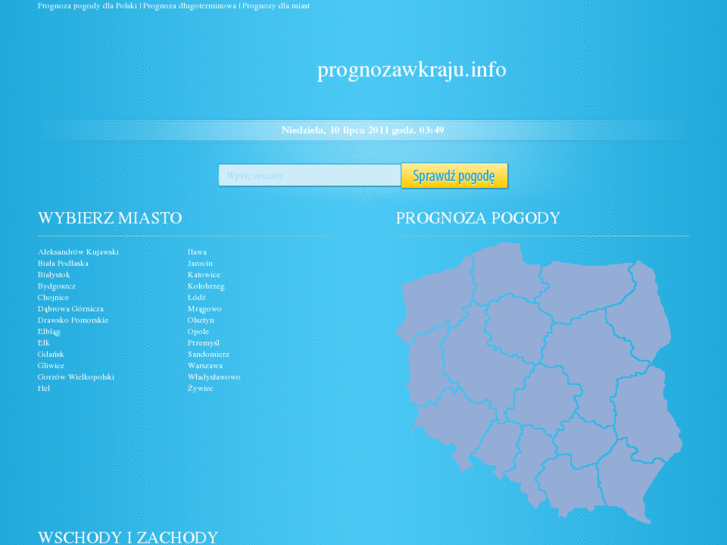Click the prognozawkraju.info site title
727x545 pixels.
[411, 70]
